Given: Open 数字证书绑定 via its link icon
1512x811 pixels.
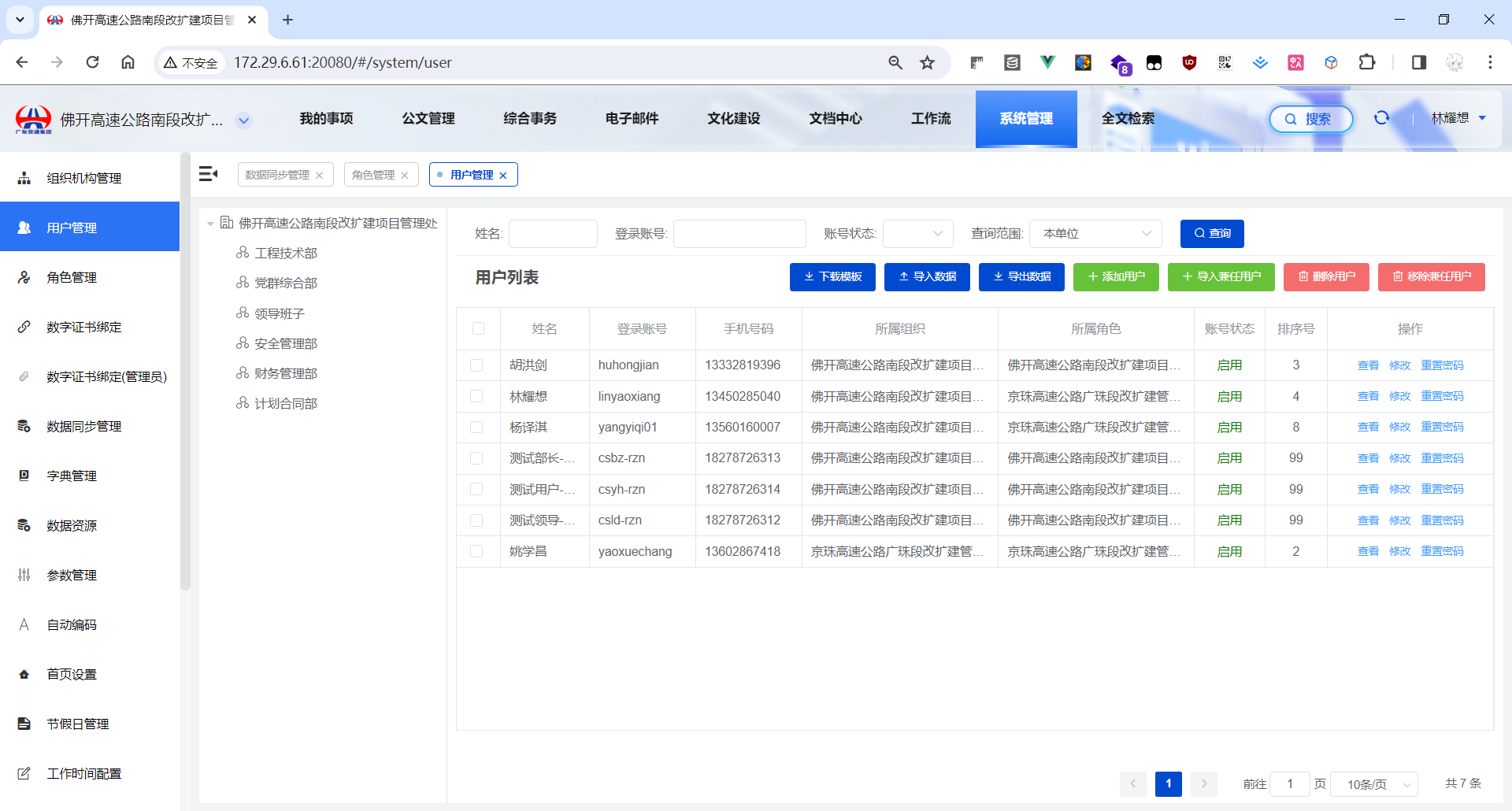Looking at the screenshot, I should click(x=24, y=327).
